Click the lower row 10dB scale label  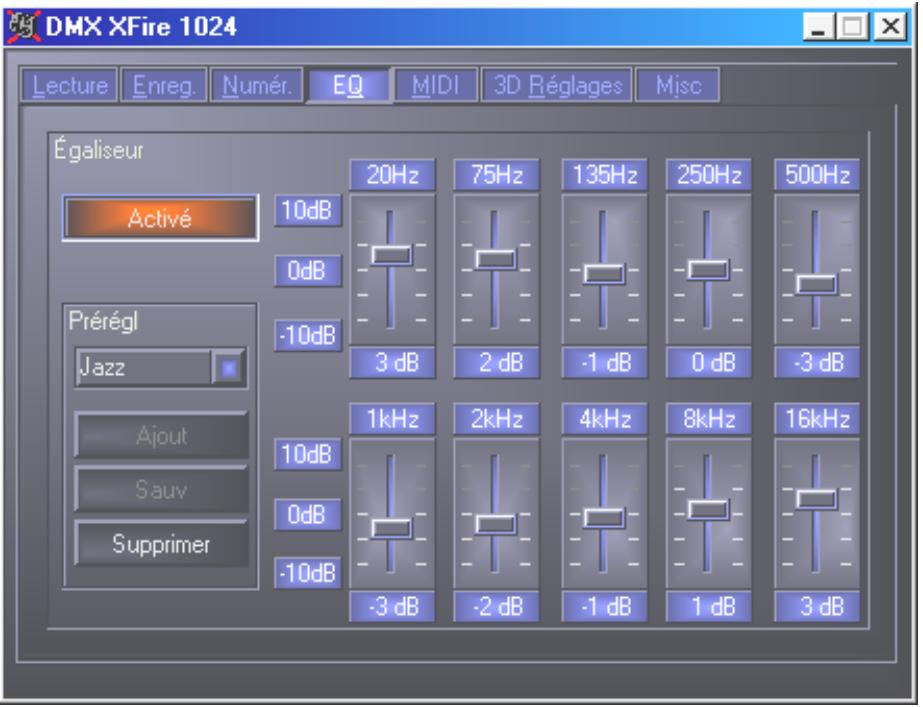pyautogui.click(x=308, y=454)
